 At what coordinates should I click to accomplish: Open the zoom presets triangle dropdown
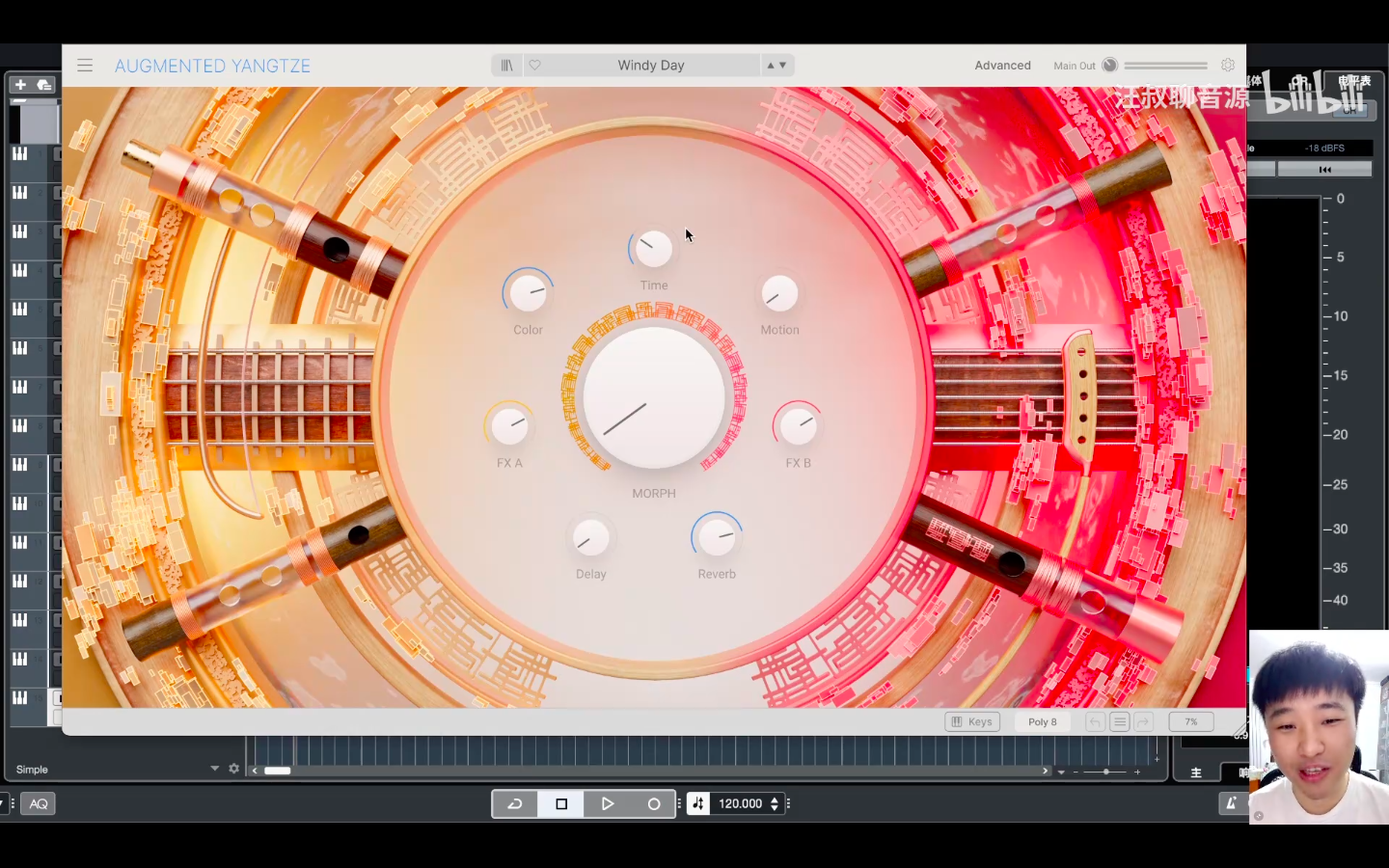[1061, 772]
